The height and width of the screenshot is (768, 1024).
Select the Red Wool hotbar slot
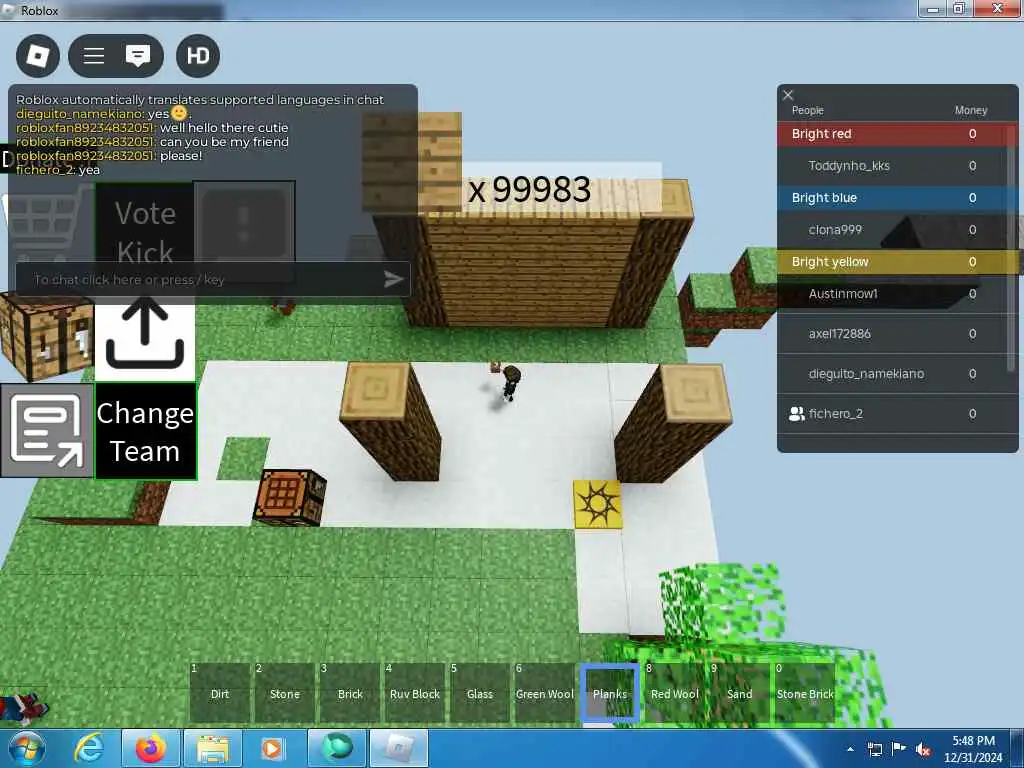[675, 693]
